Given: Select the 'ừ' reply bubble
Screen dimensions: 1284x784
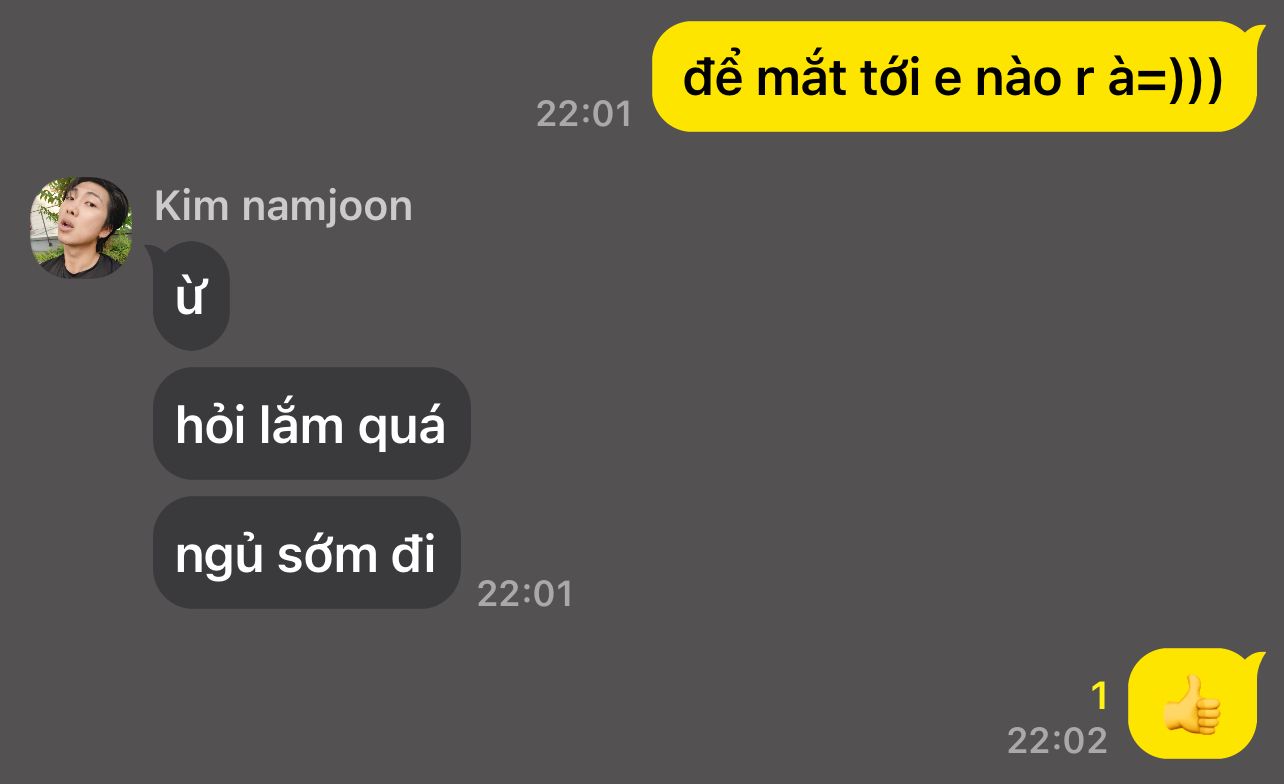Looking at the screenshot, I should coord(191,296).
